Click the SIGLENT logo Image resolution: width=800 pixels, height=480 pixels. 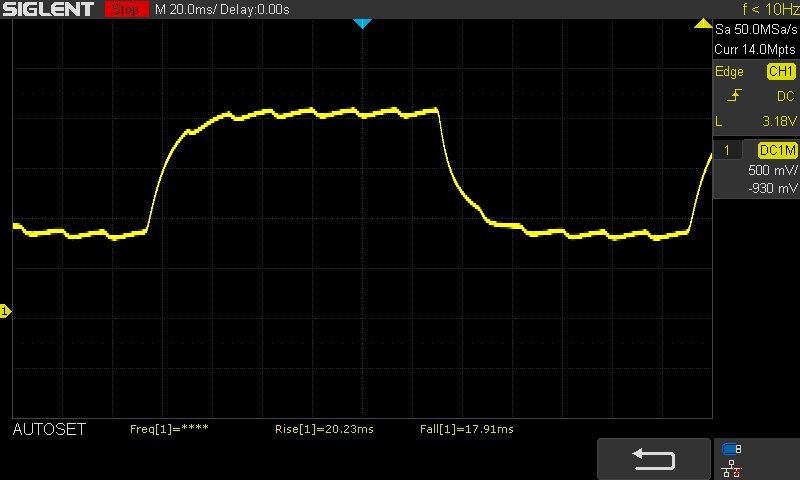(x=48, y=9)
